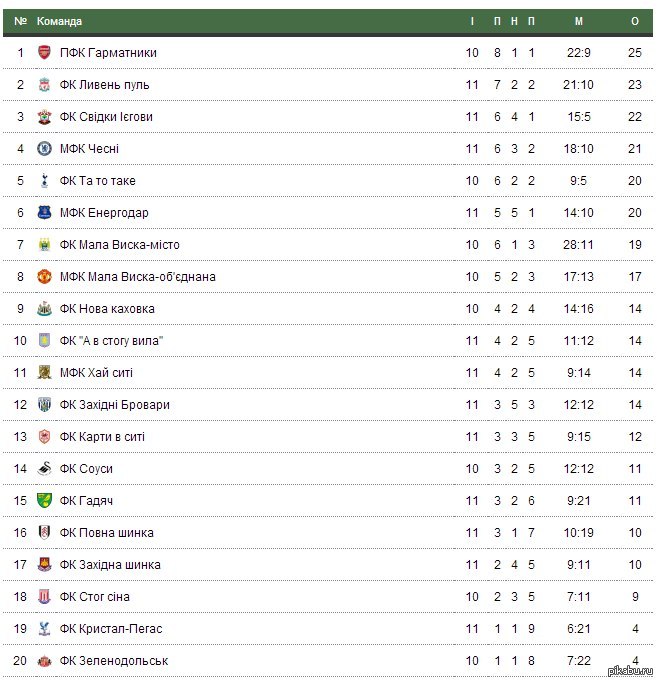This screenshot has width=658, height=682.
Task: Click the club crest beside МФК Енергодар
Action: point(44,212)
